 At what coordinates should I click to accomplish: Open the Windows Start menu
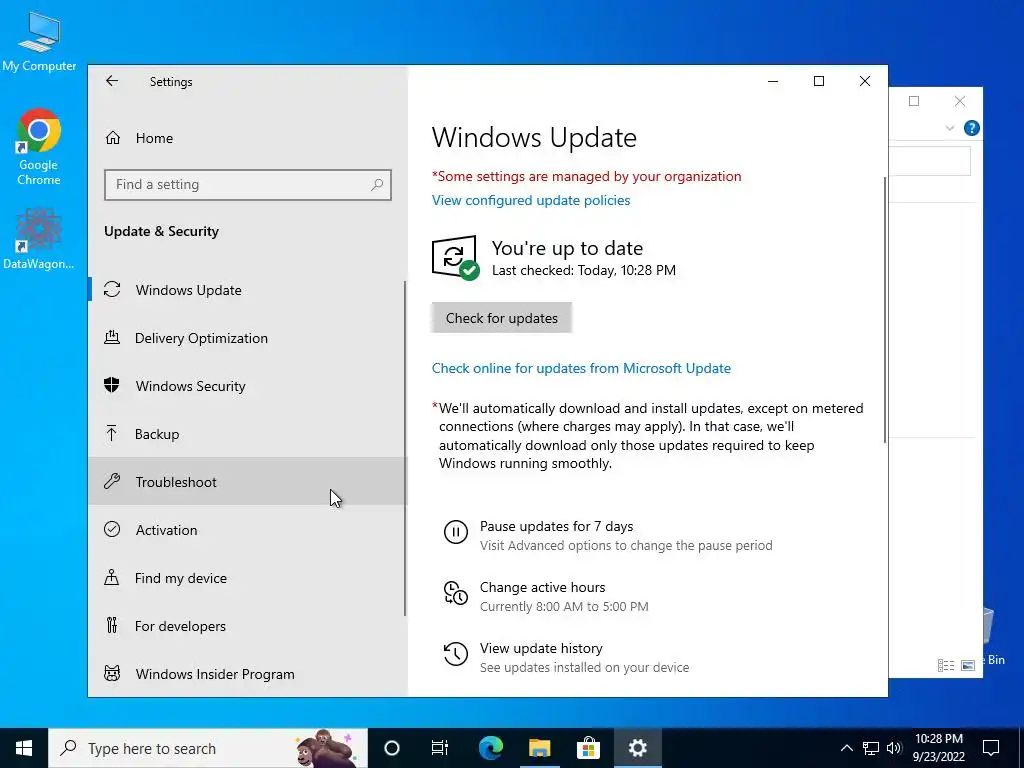(24, 748)
